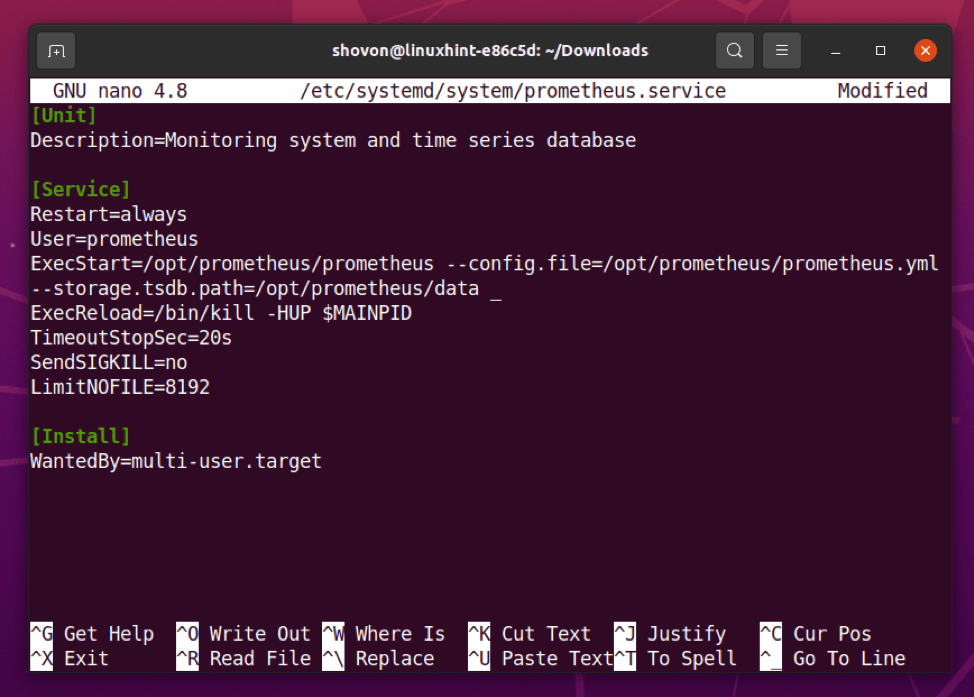Place cursor on the ExecStart= line
The width and height of the screenshot is (974, 697).
485,264
